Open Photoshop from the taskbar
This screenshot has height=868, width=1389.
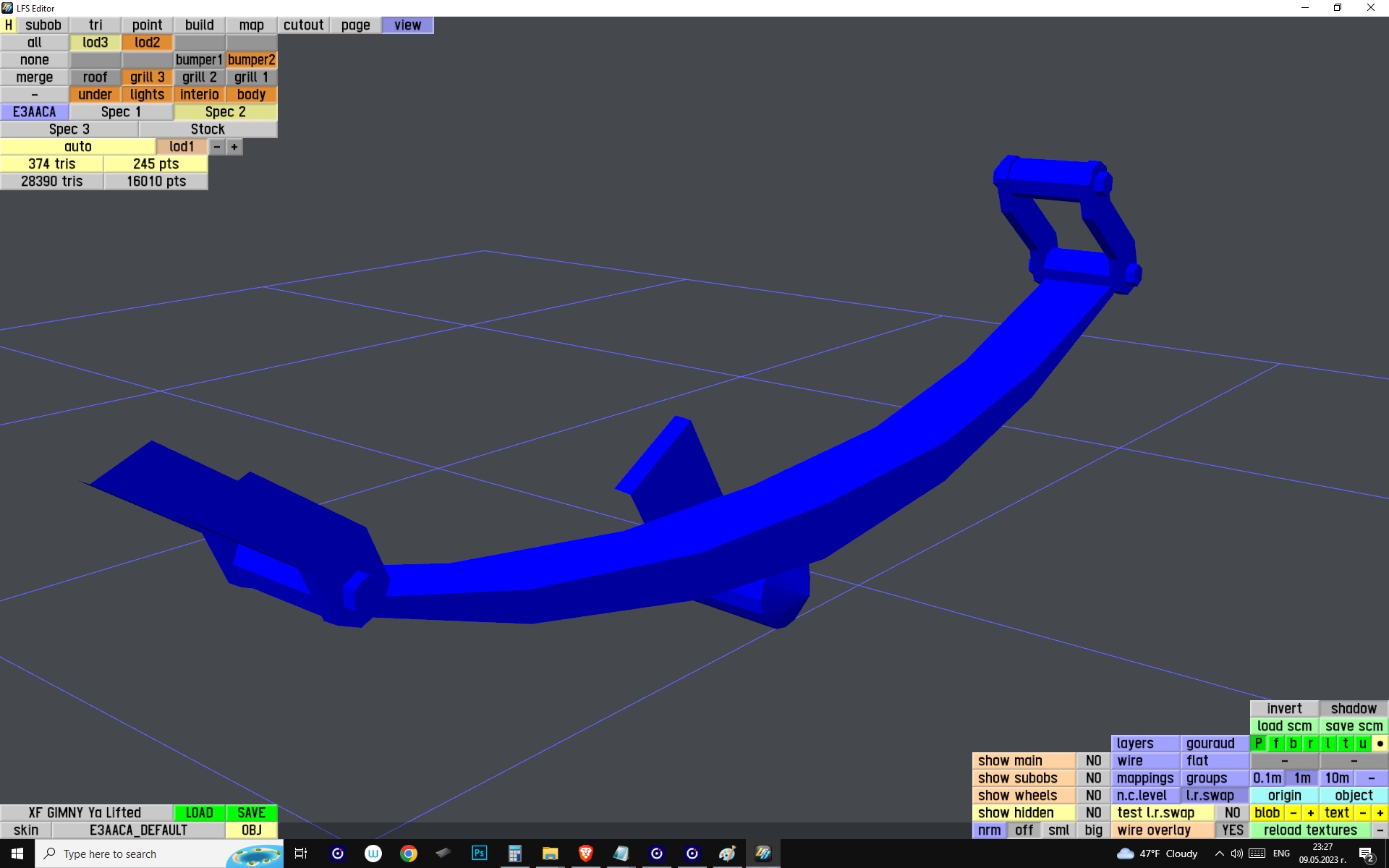click(x=479, y=854)
